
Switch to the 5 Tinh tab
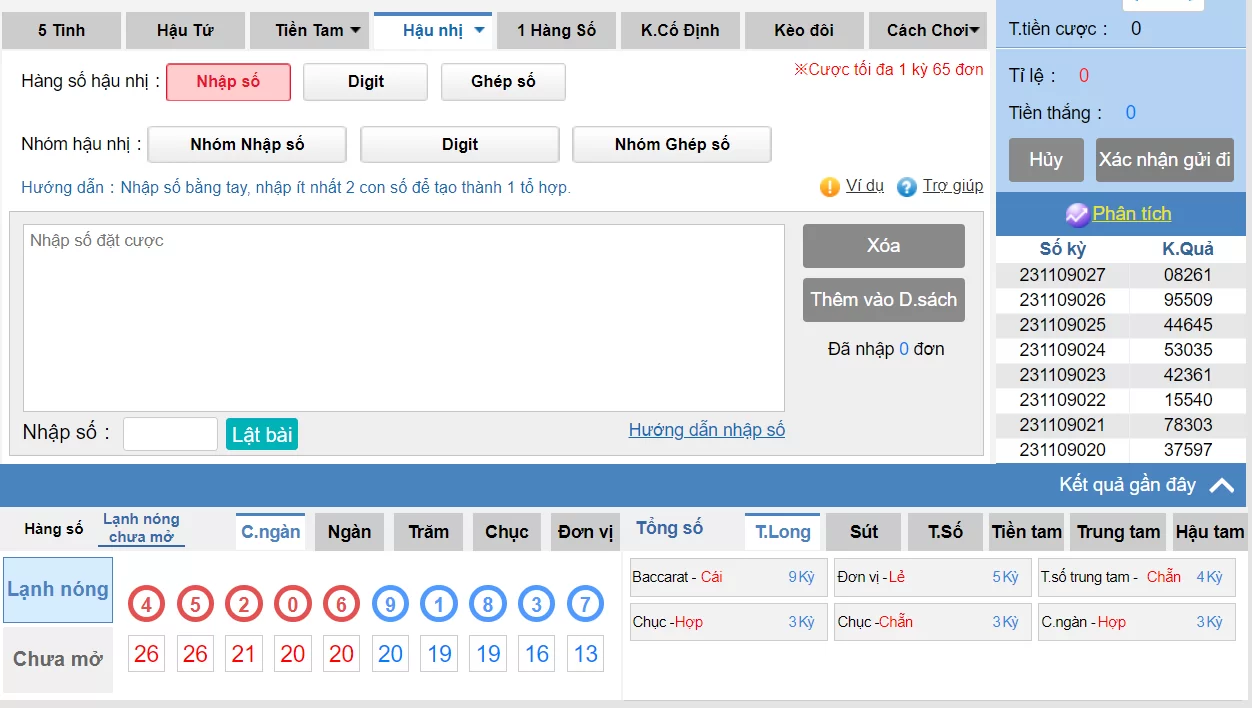[61, 30]
